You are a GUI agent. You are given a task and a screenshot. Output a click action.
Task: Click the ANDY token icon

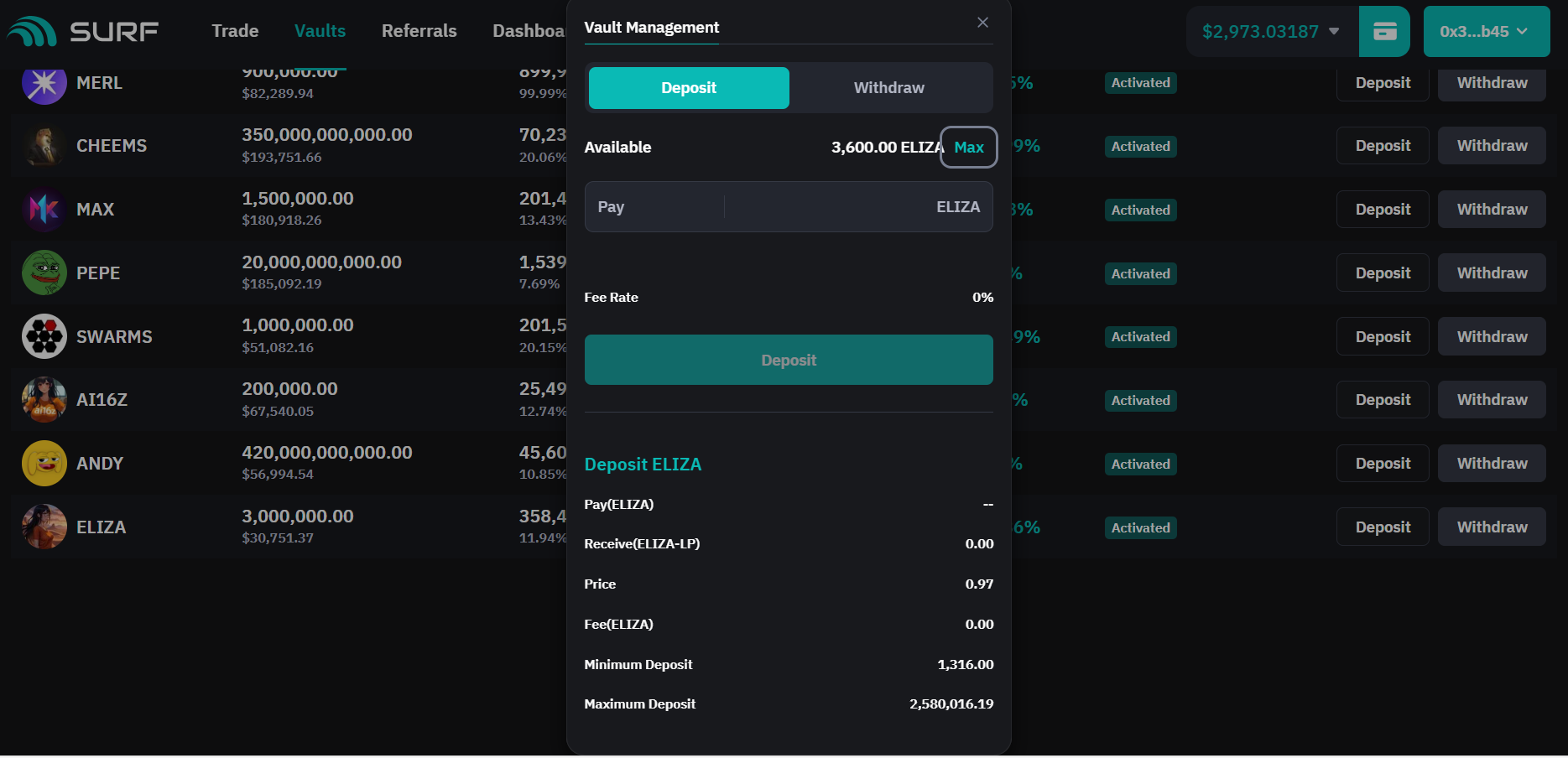point(44,464)
